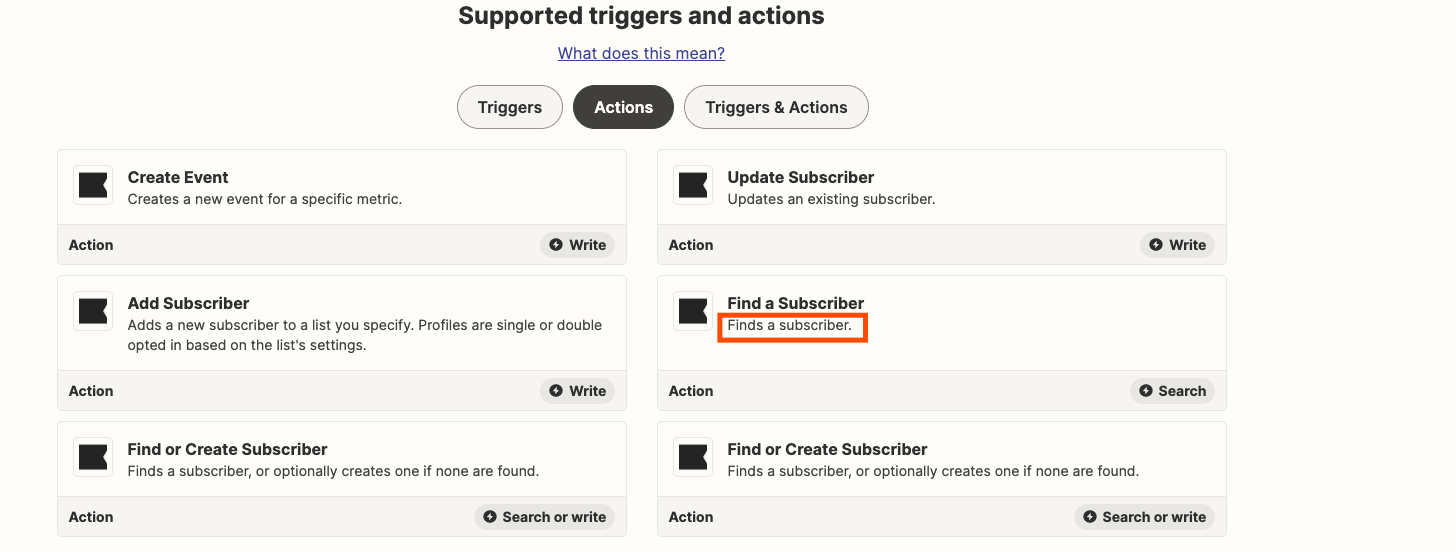This screenshot has width=1456, height=552.
Task: Click the "Finds a subscriber." description text
Action: coord(789,326)
